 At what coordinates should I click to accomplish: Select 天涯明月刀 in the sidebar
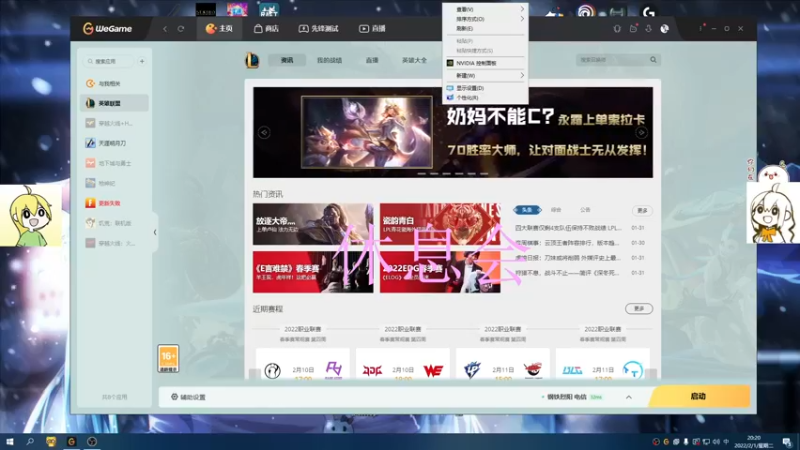tap(114, 143)
